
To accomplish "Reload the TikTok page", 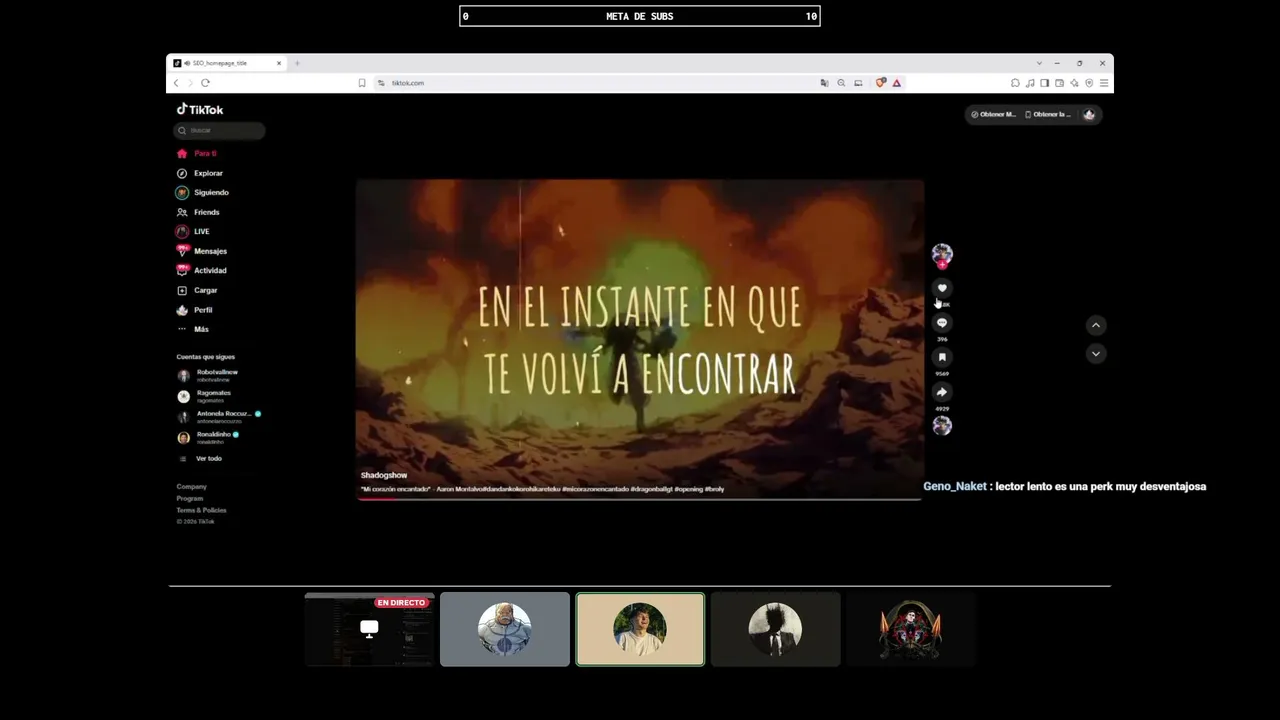I will (x=205, y=83).
